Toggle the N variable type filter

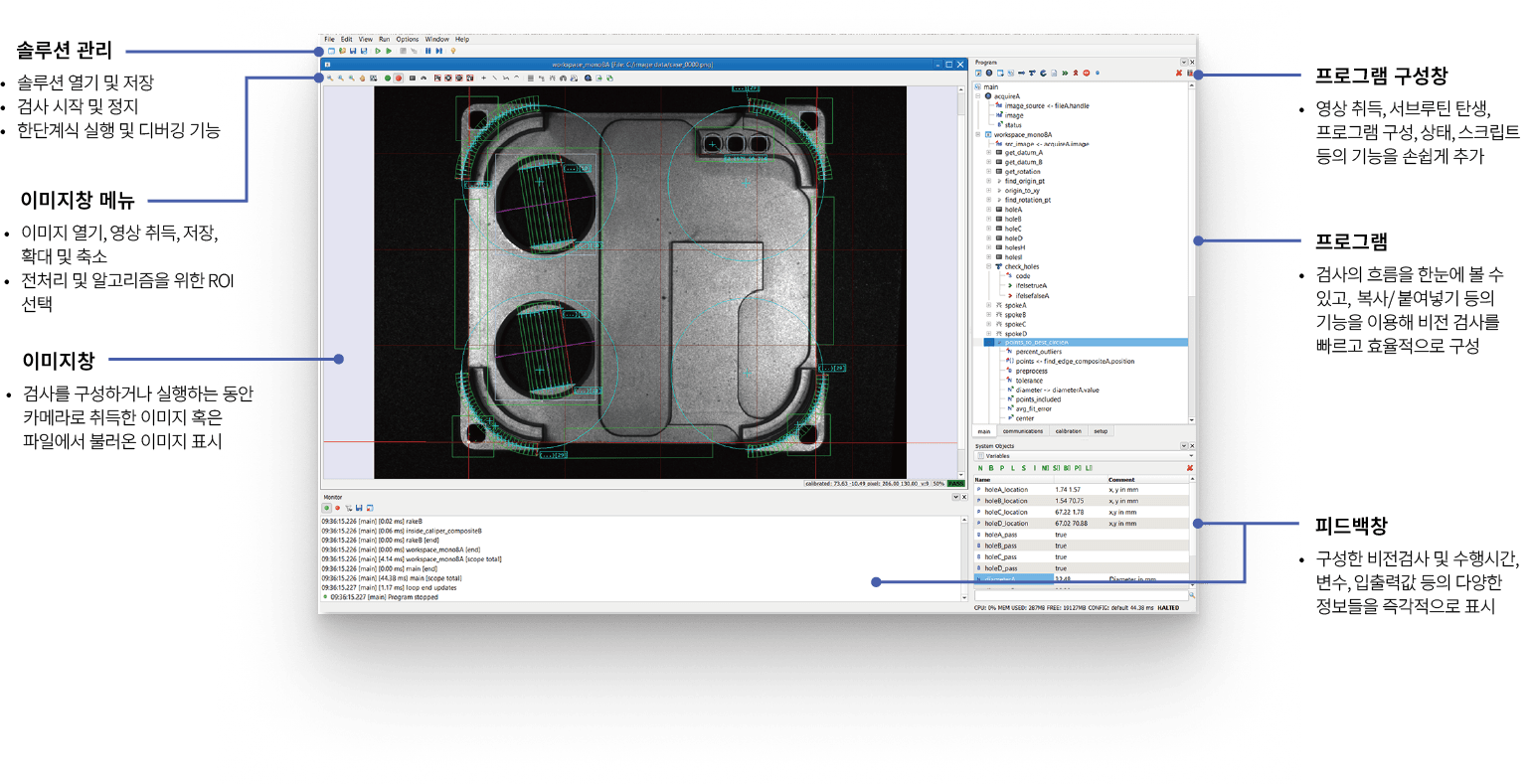point(979,468)
